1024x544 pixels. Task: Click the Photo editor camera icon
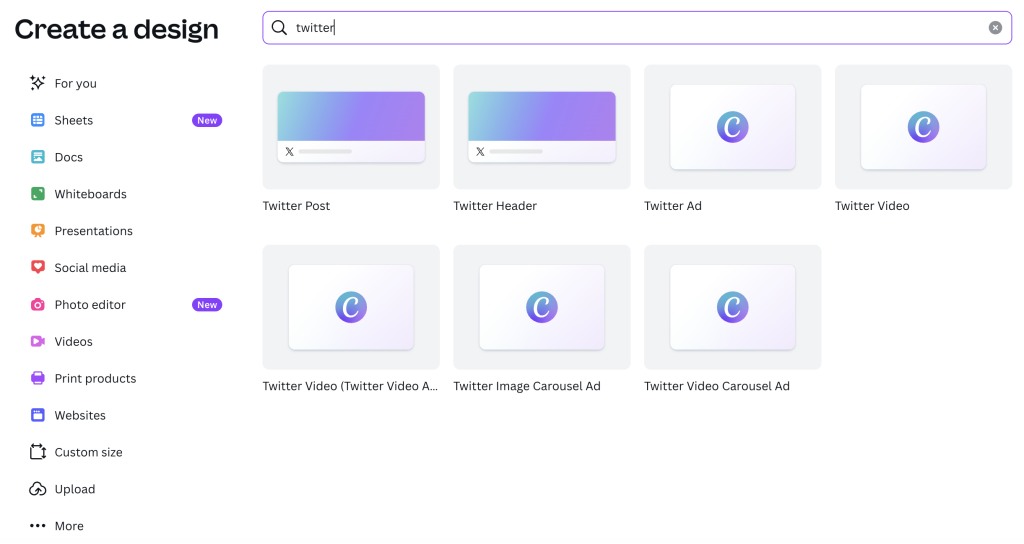click(x=38, y=304)
